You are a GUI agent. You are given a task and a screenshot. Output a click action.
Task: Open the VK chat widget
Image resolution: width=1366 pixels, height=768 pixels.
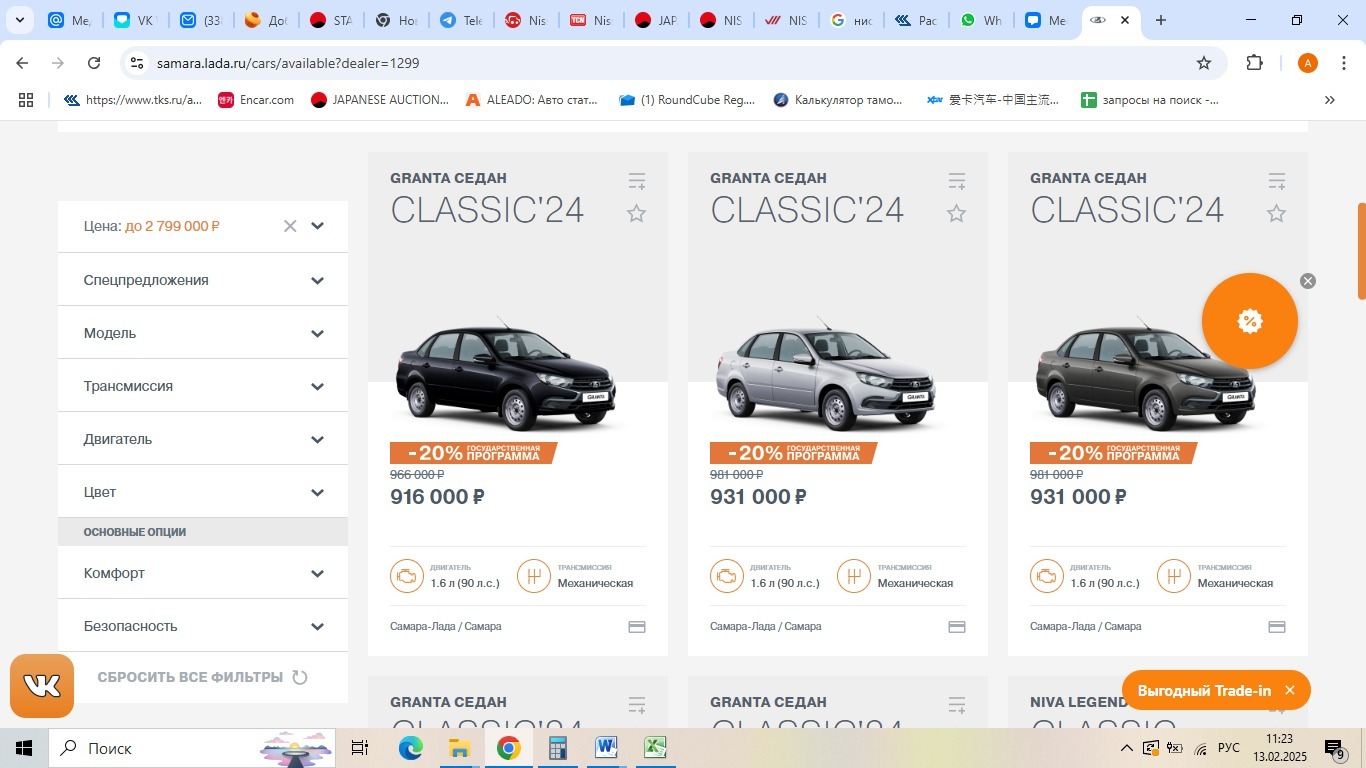(x=42, y=686)
